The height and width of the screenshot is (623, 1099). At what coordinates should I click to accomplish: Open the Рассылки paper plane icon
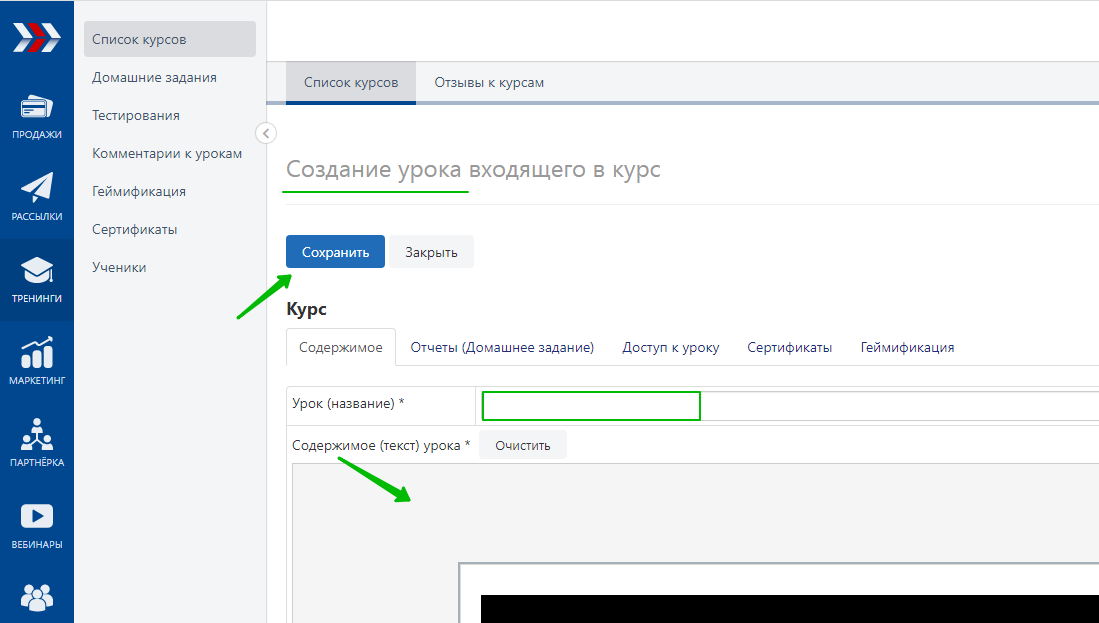pos(36,189)
